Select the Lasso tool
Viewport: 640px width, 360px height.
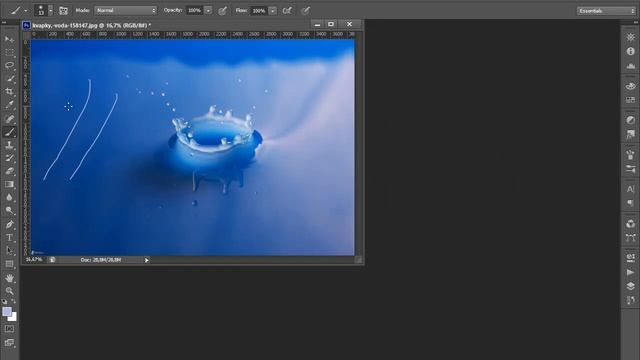[9, 65]
